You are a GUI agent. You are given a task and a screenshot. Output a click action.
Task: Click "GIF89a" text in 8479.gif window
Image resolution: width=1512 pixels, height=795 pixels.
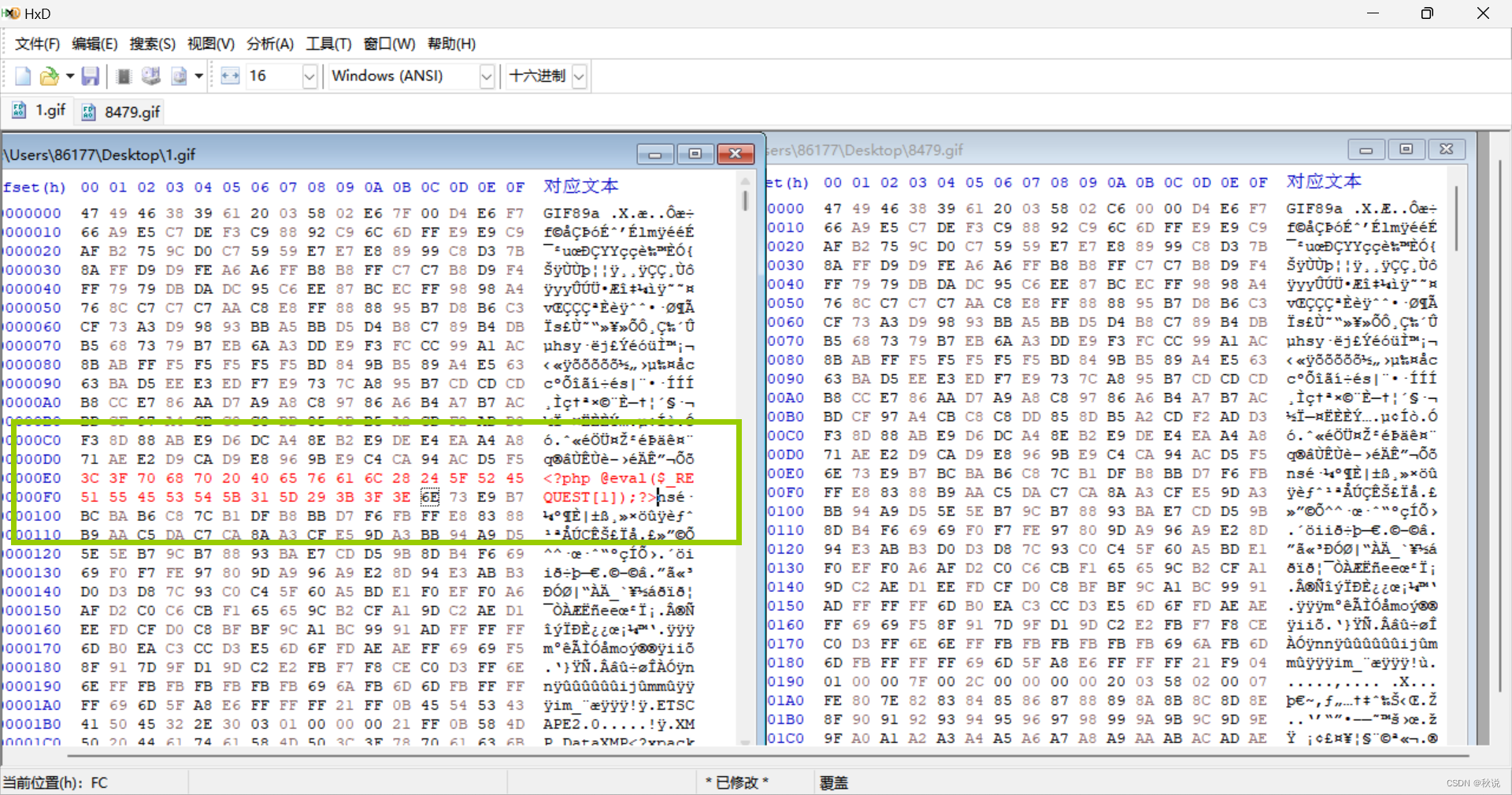[1314, 209]
